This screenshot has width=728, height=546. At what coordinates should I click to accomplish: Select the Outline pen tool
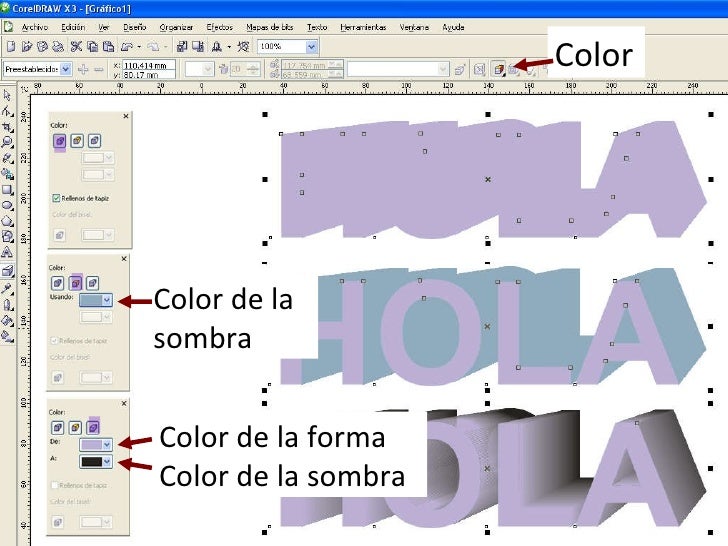tap(7, 305)
